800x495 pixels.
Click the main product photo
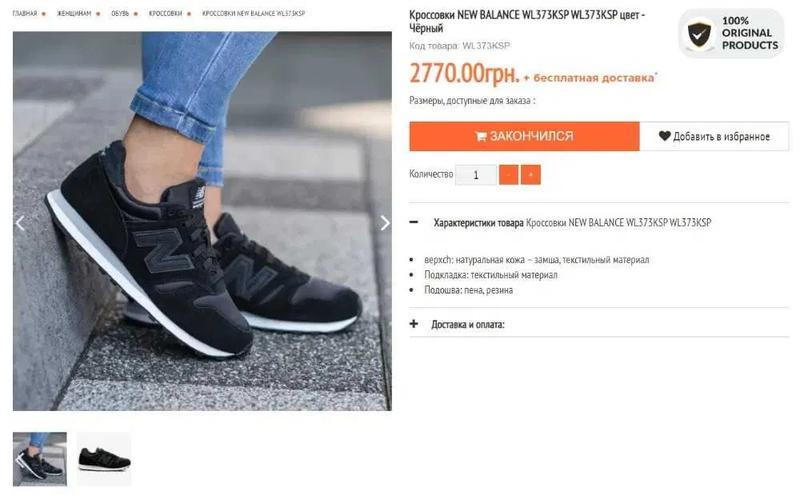click(202, 221)
